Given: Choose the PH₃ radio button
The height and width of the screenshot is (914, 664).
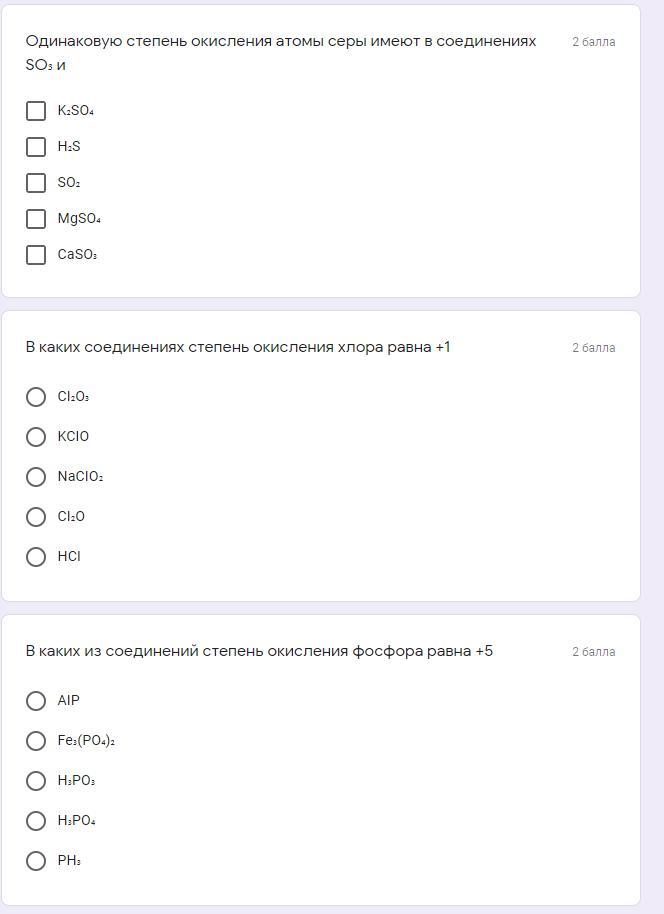Looking at the screenshot, I should click(36, 861).
